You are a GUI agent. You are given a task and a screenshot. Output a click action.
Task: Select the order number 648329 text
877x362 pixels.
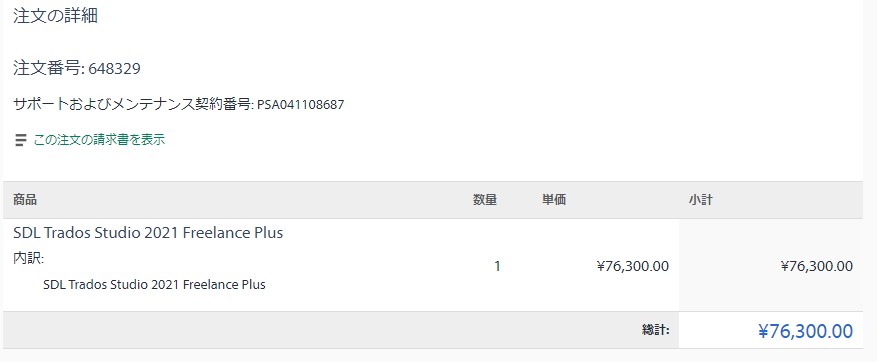tap(114, 69)
